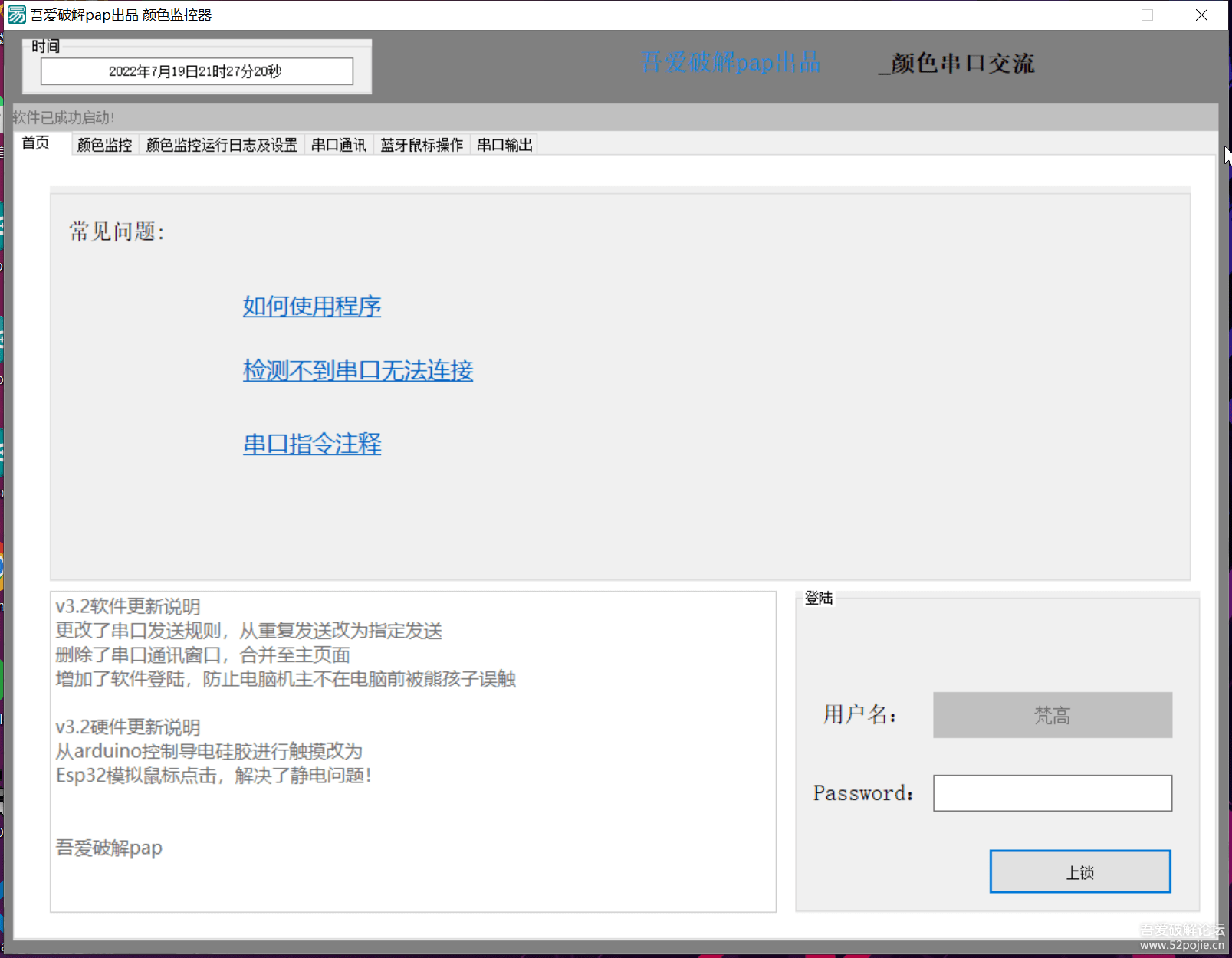Click the 吾爱破解pap signature in changelog
The width and height of the screenshot is (1232, 958).
click(x=109, y=848)
